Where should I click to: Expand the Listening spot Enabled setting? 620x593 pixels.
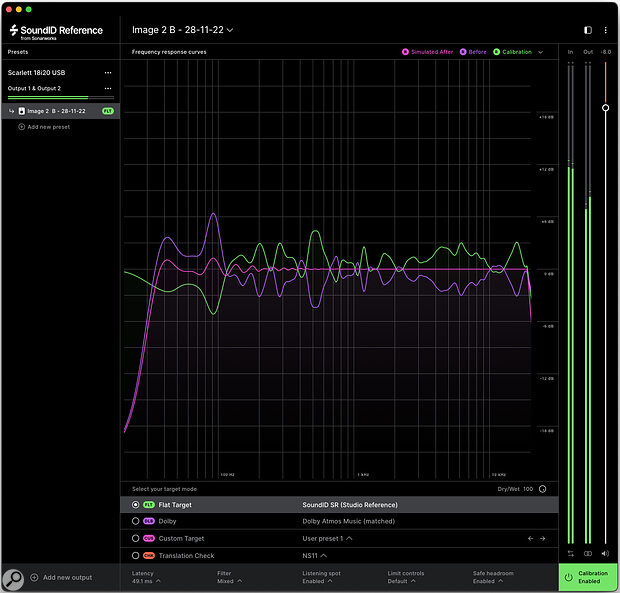pos(321,577)
